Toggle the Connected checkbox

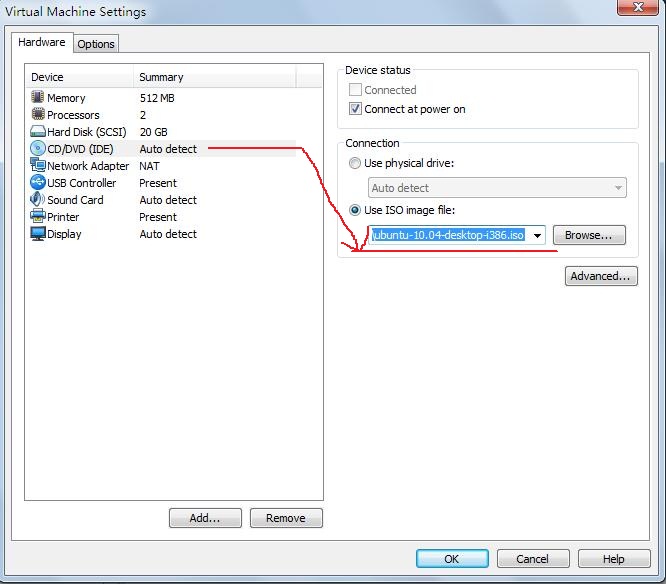point(355,90)
